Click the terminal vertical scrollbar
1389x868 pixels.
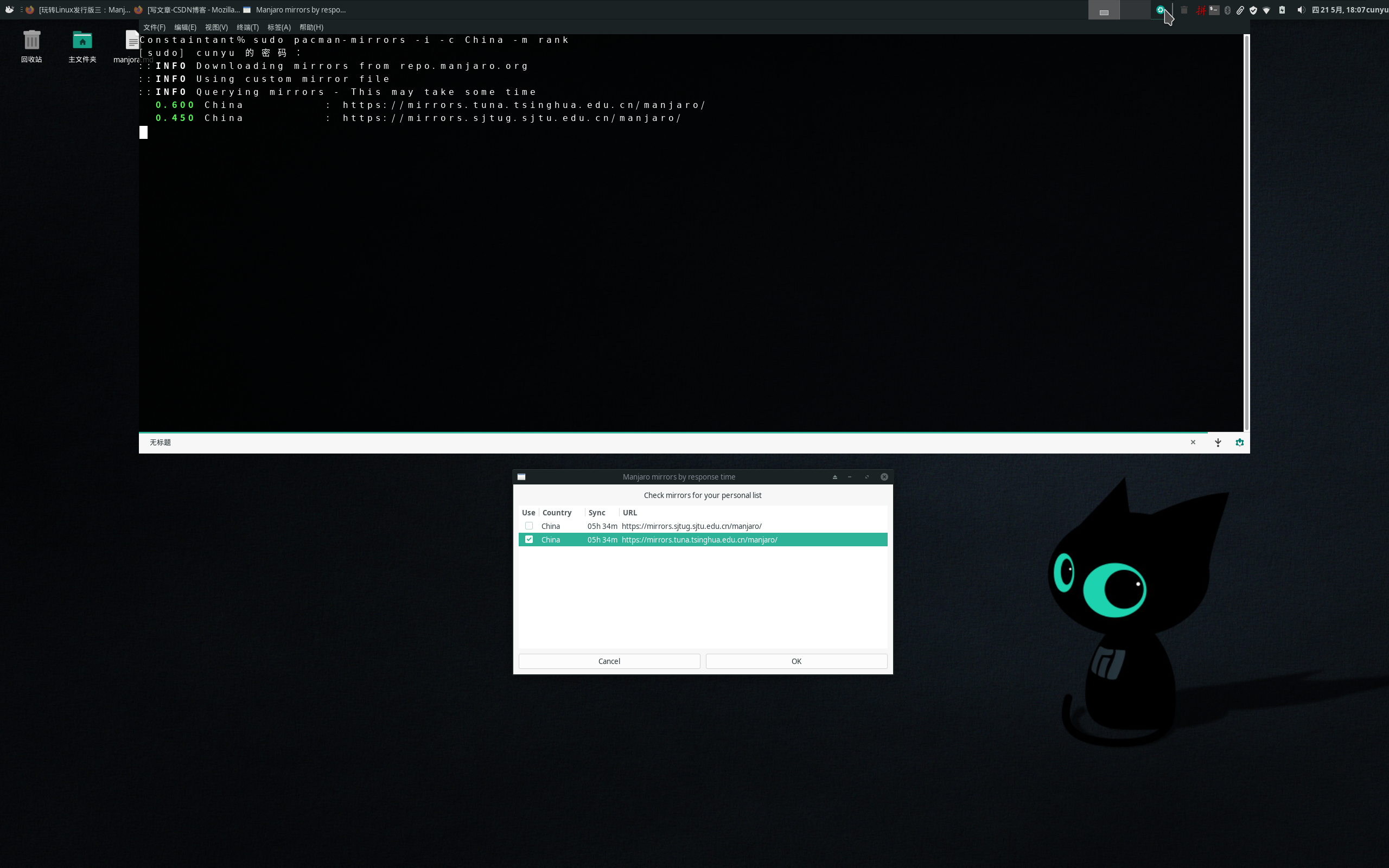coord(1246,233)
